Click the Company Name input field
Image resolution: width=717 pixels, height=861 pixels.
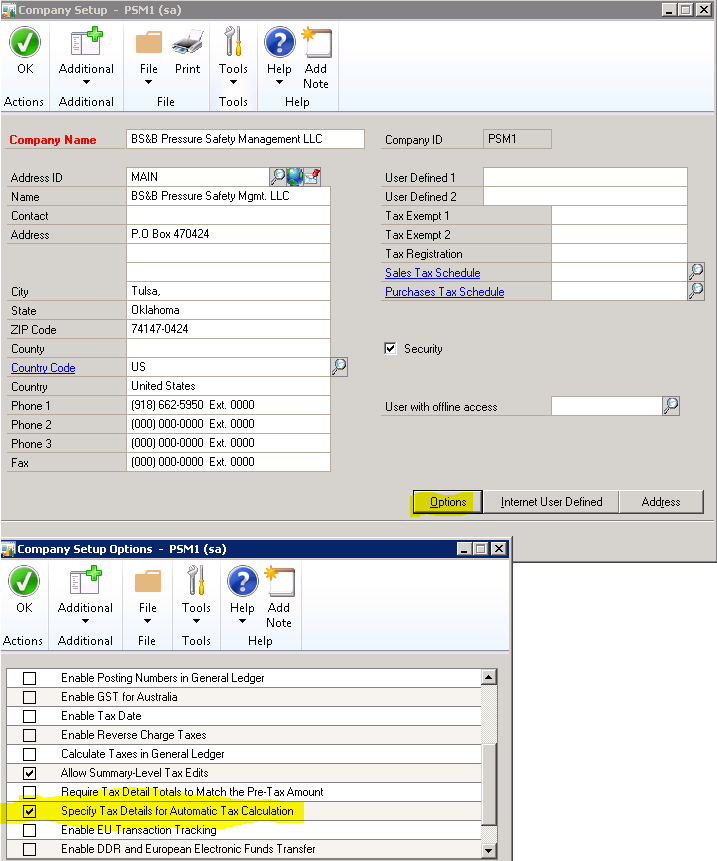pos(245,139)
